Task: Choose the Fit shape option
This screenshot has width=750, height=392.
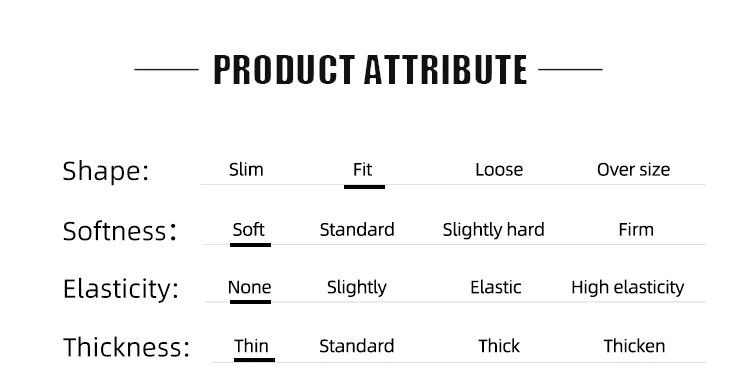Action: pos(363,170)
